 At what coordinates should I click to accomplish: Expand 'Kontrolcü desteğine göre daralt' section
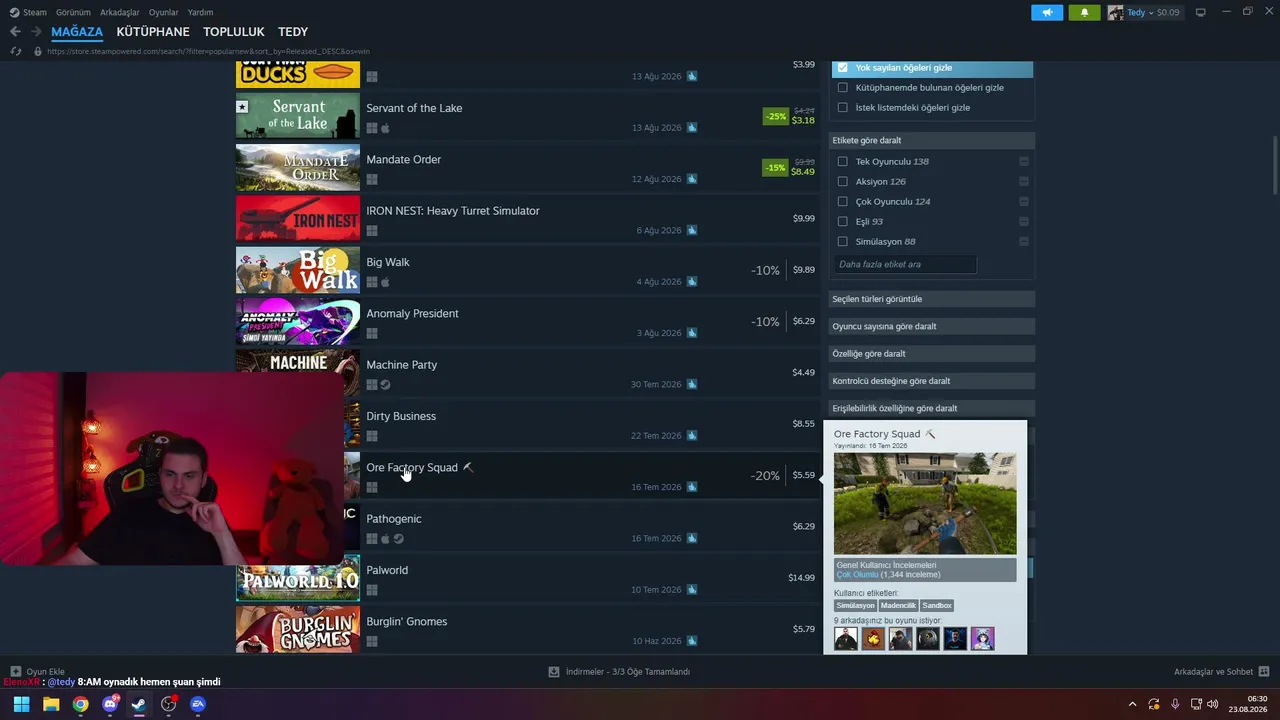[x=932, y=381]
